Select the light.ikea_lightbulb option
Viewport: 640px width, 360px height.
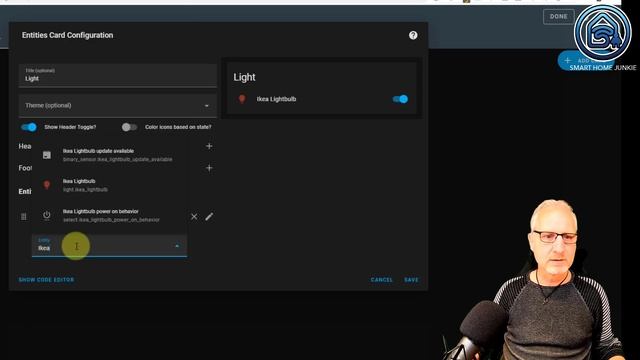pyautogui.click(x=109, y=185)
